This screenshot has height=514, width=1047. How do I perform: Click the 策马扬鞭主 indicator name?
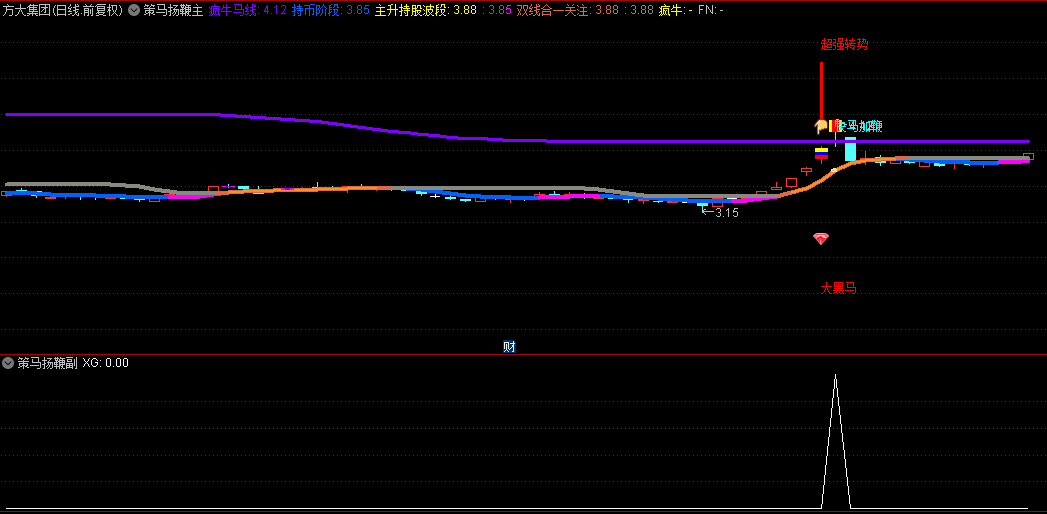click(x=173, y=10)
